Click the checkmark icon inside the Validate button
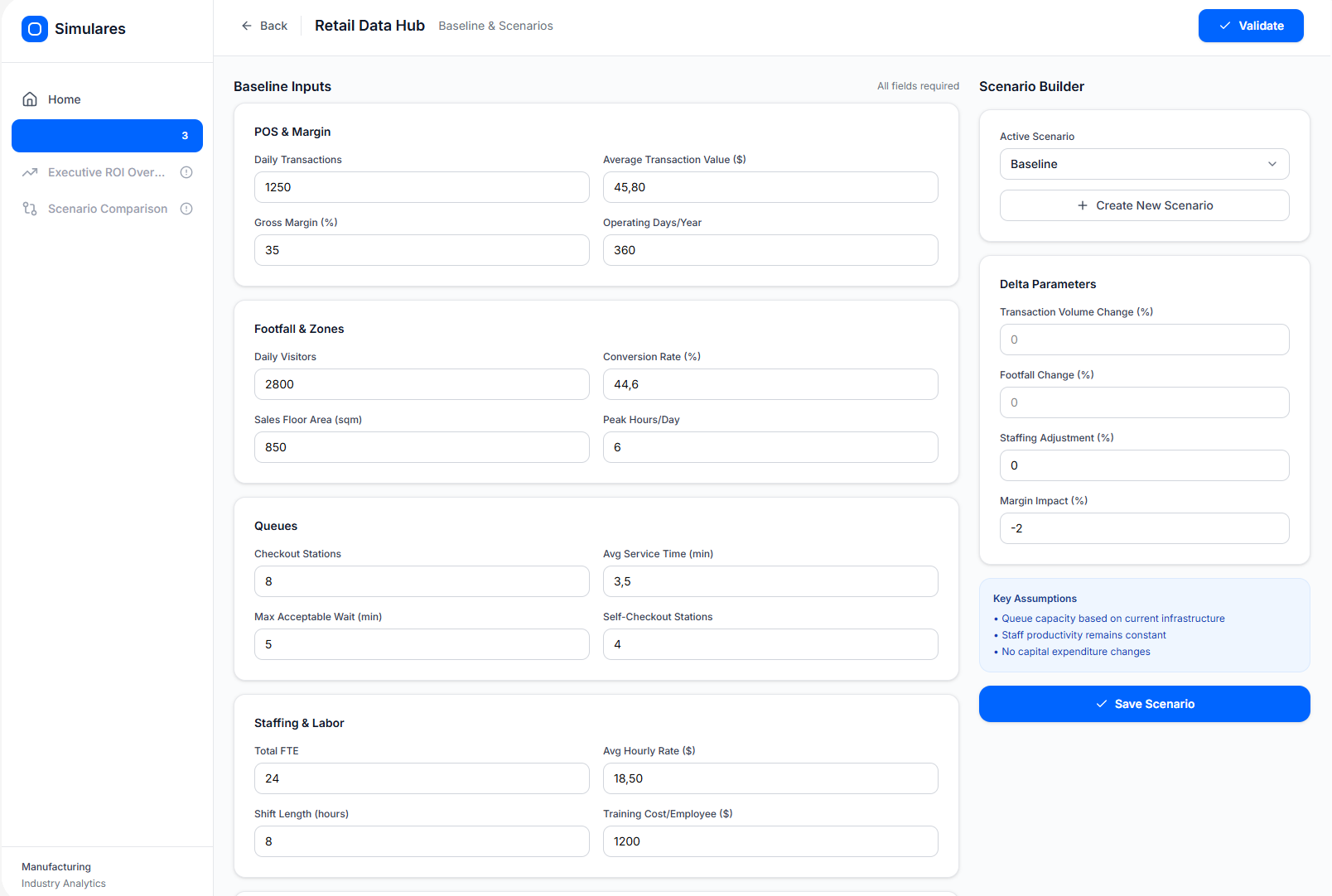 [1224, 26]
